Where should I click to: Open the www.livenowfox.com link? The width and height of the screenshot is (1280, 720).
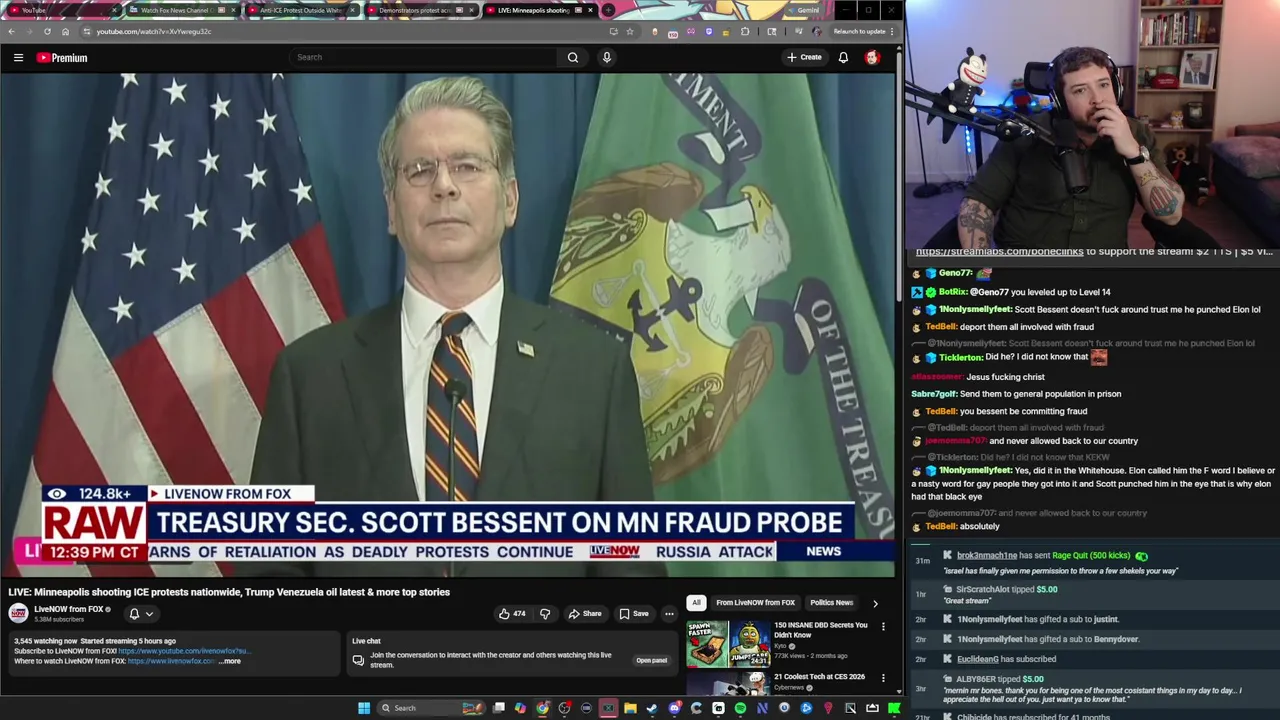point(171,661)
